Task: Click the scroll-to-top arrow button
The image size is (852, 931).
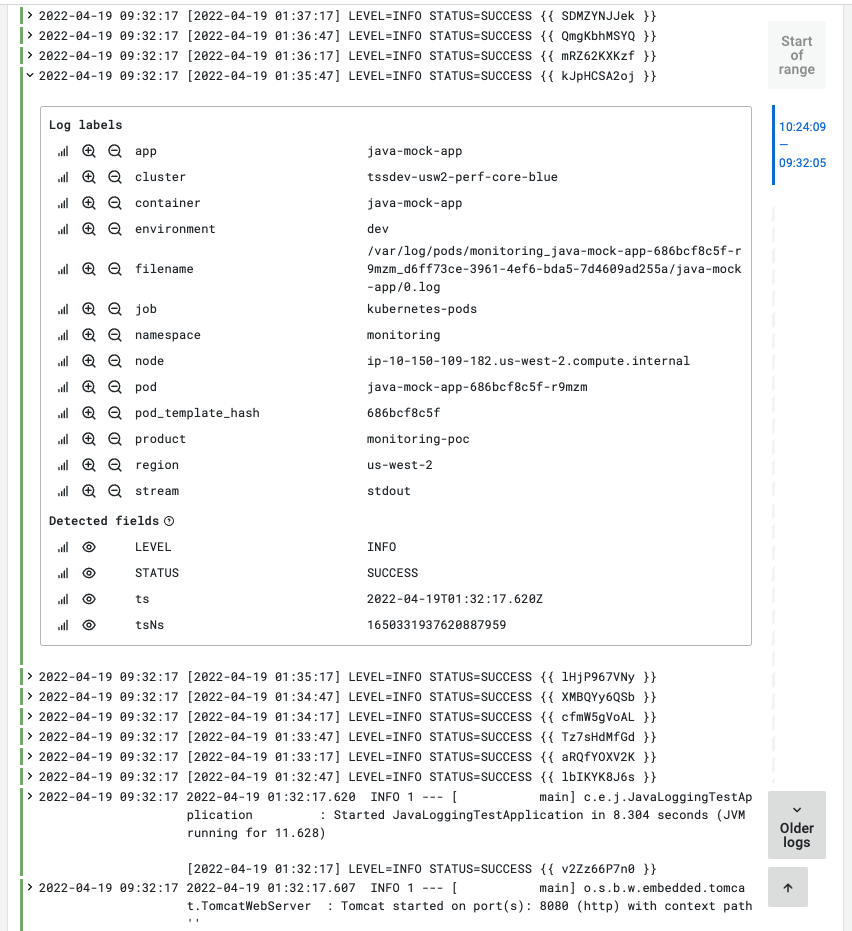Action: (787, 887)
